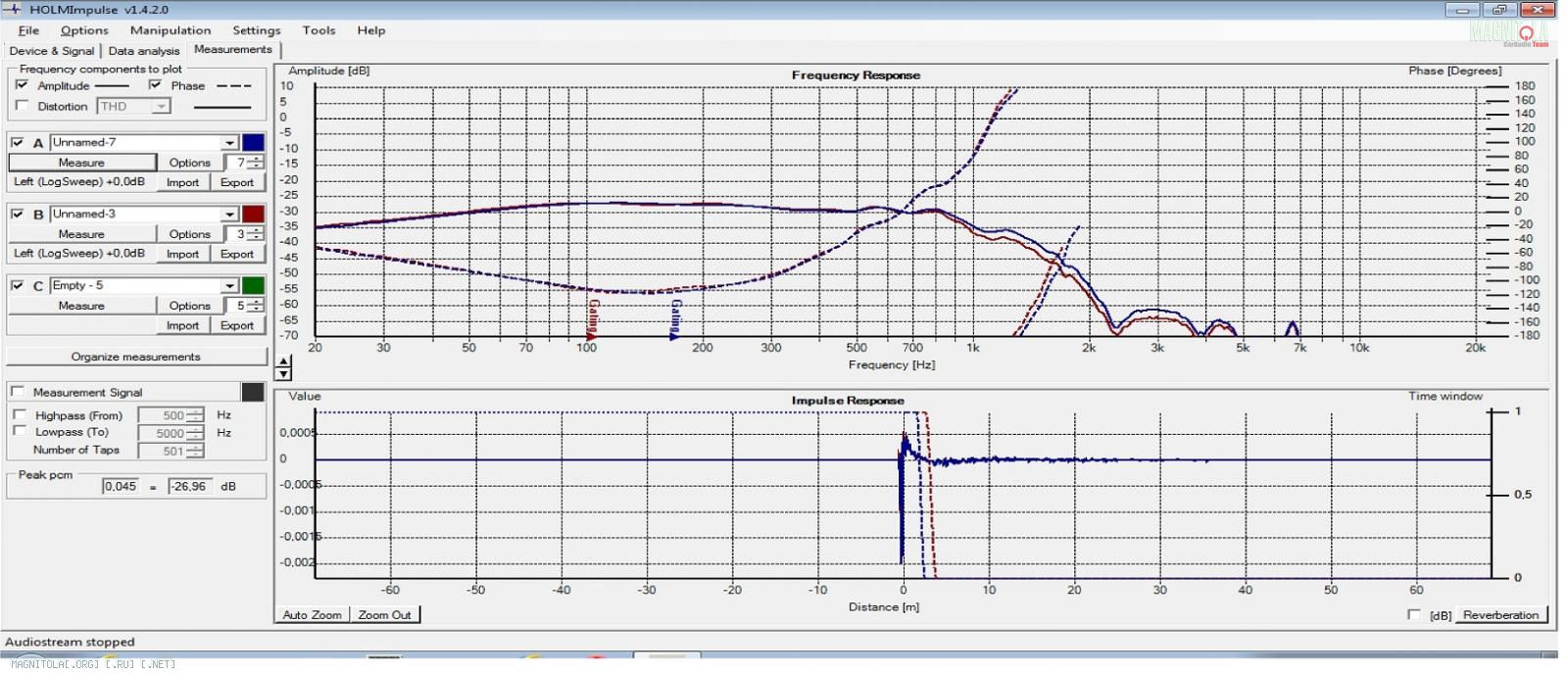Click Measure for slot B
This screenshot has width=1568, height=673.
(81, 234)
